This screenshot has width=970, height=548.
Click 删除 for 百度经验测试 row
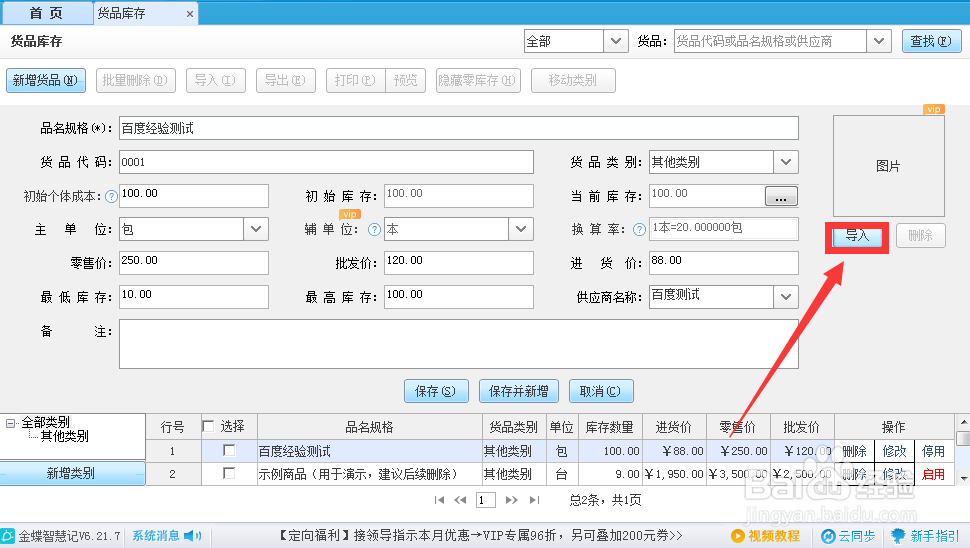[x=854, y=451]
